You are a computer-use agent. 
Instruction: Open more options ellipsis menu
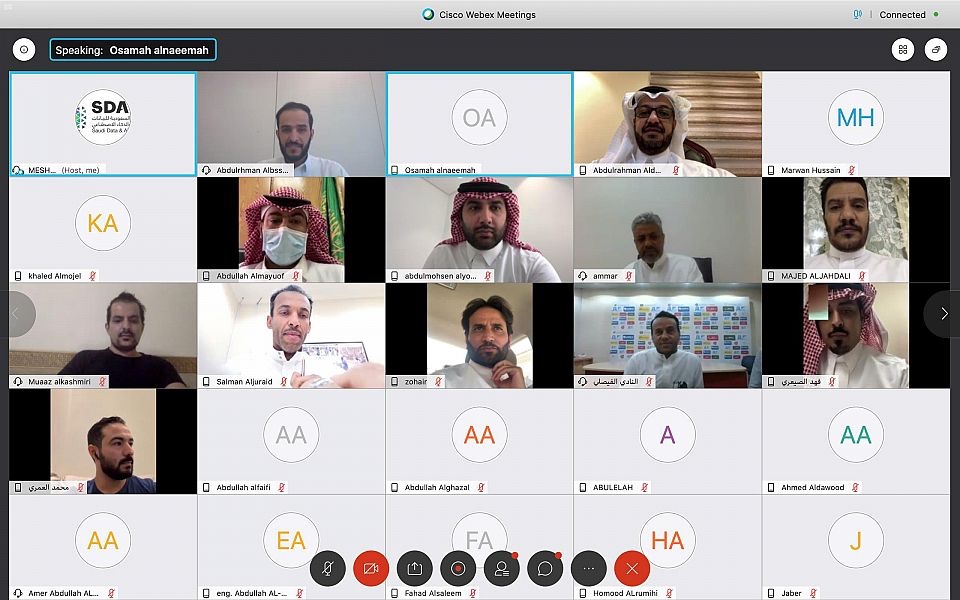[589, 568]
